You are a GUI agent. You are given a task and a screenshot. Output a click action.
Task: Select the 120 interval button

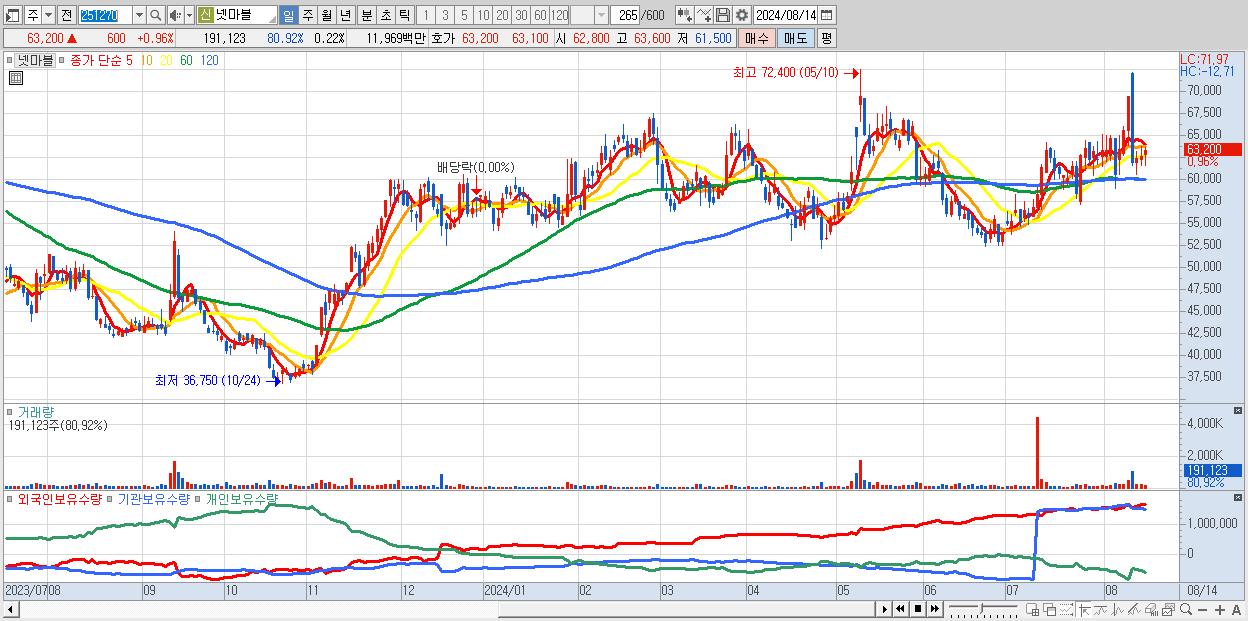[559, 15]
